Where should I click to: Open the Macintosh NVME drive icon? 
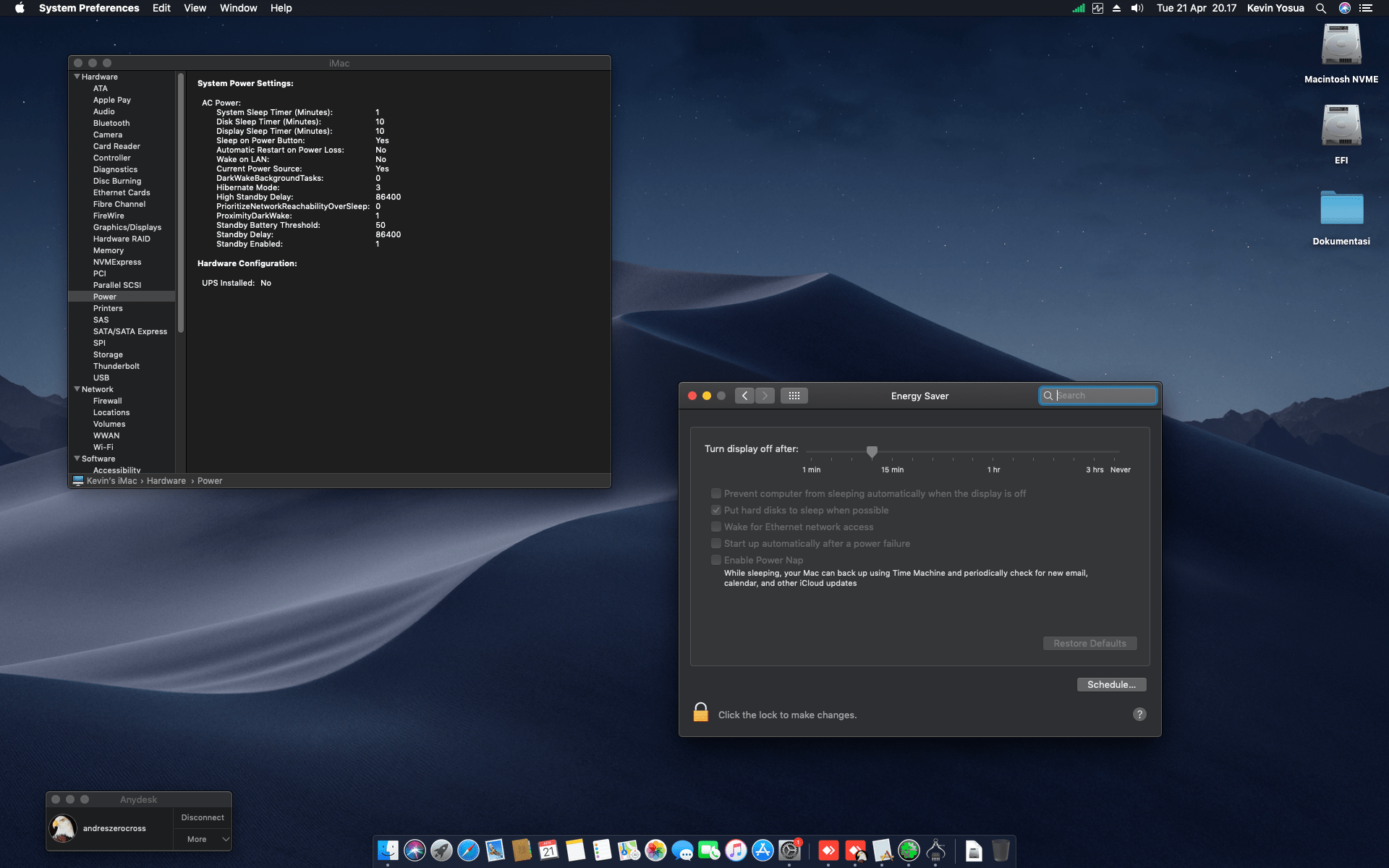click(1341, 46)
